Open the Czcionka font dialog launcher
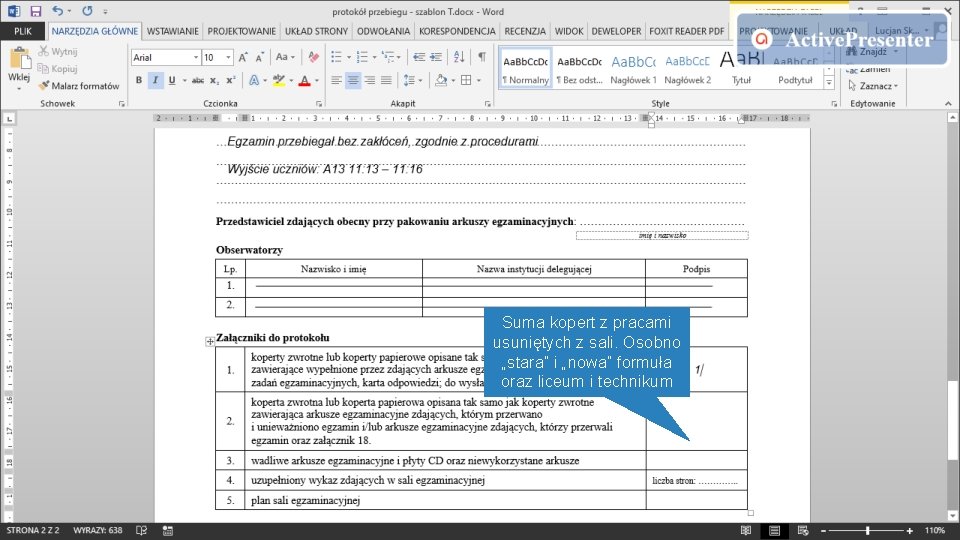Screen dimensions: 960x540 click(318, 104)
